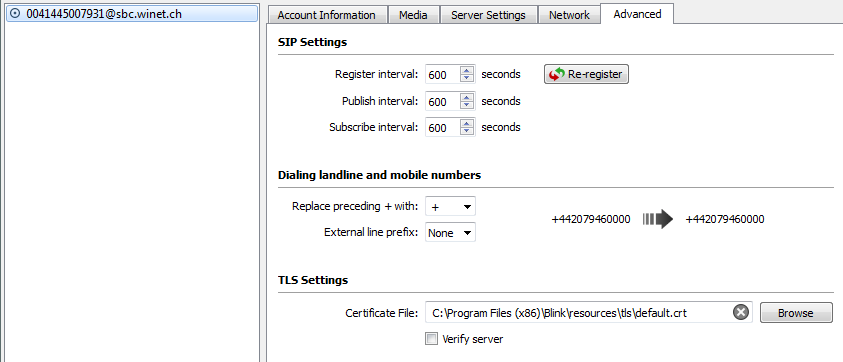Image resolution: width=843 pixels, height=362 pixels.
Task: Open the Media tab
Action: (413, 15)
